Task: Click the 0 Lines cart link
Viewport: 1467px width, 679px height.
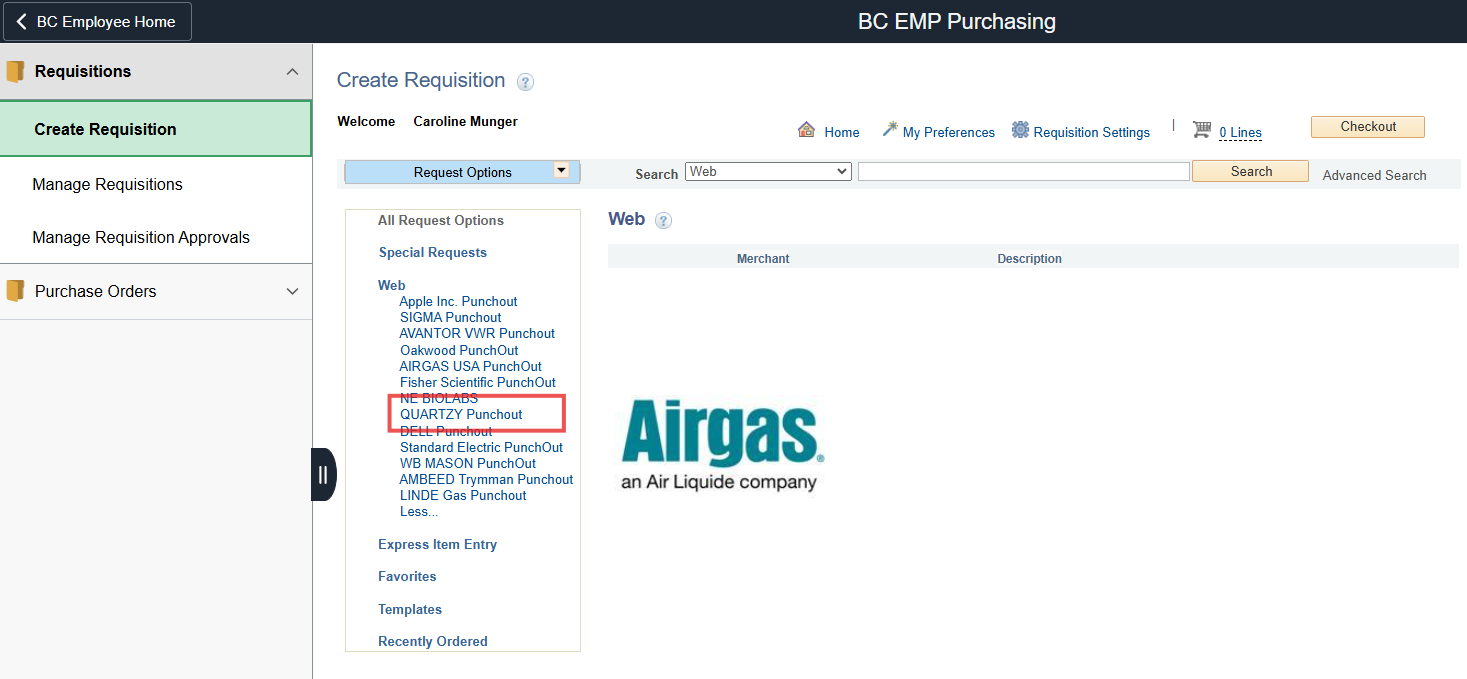Action: point(1240,132)
